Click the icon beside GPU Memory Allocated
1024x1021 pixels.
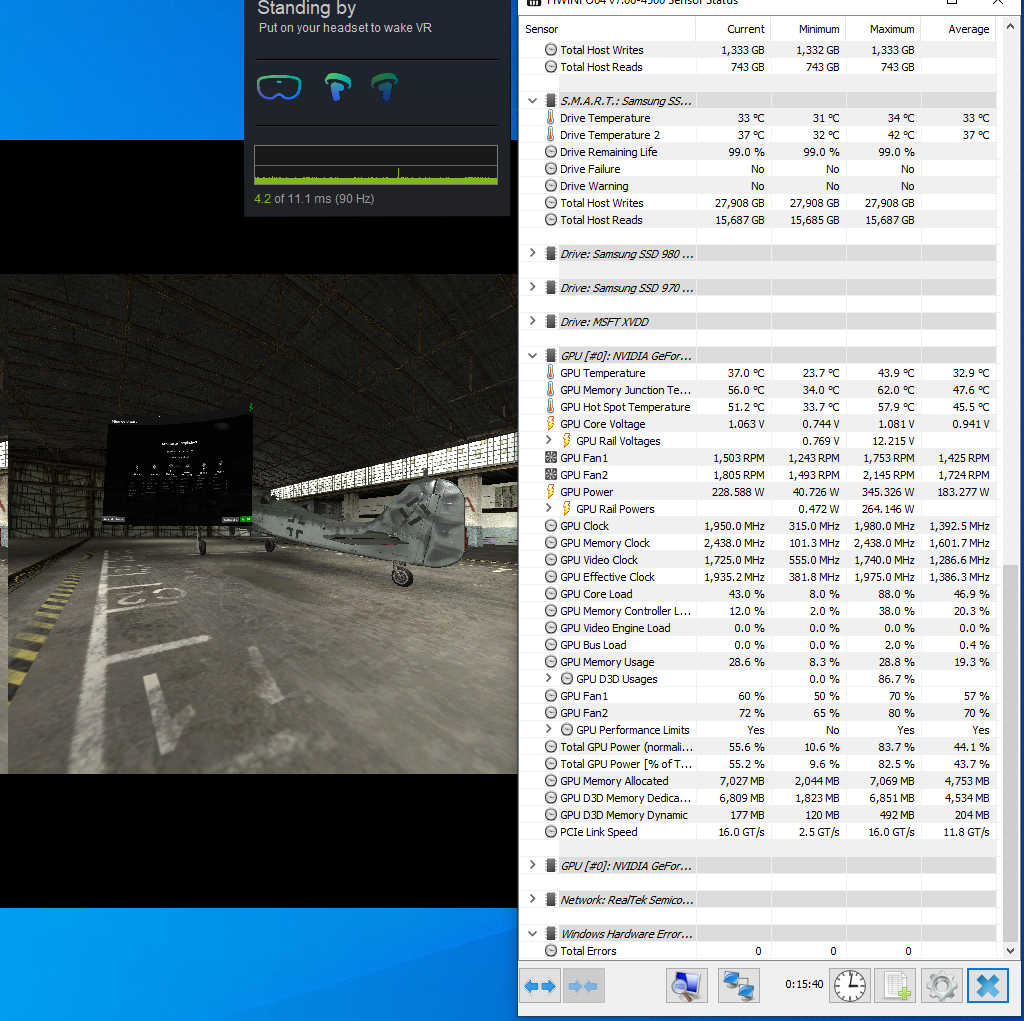(551, 781)
